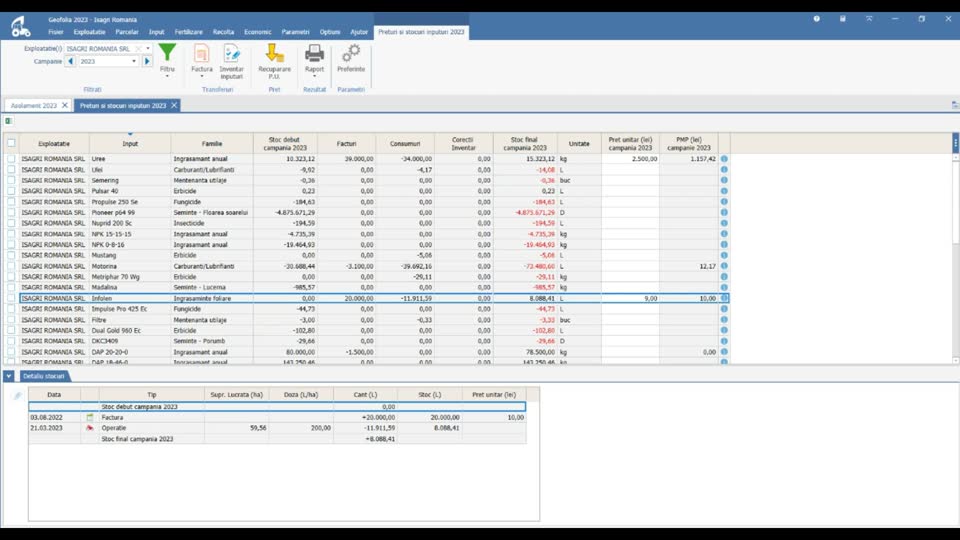960x540 pixels.
Task: Click the help question mark icon
Action: tap(817, 19)
